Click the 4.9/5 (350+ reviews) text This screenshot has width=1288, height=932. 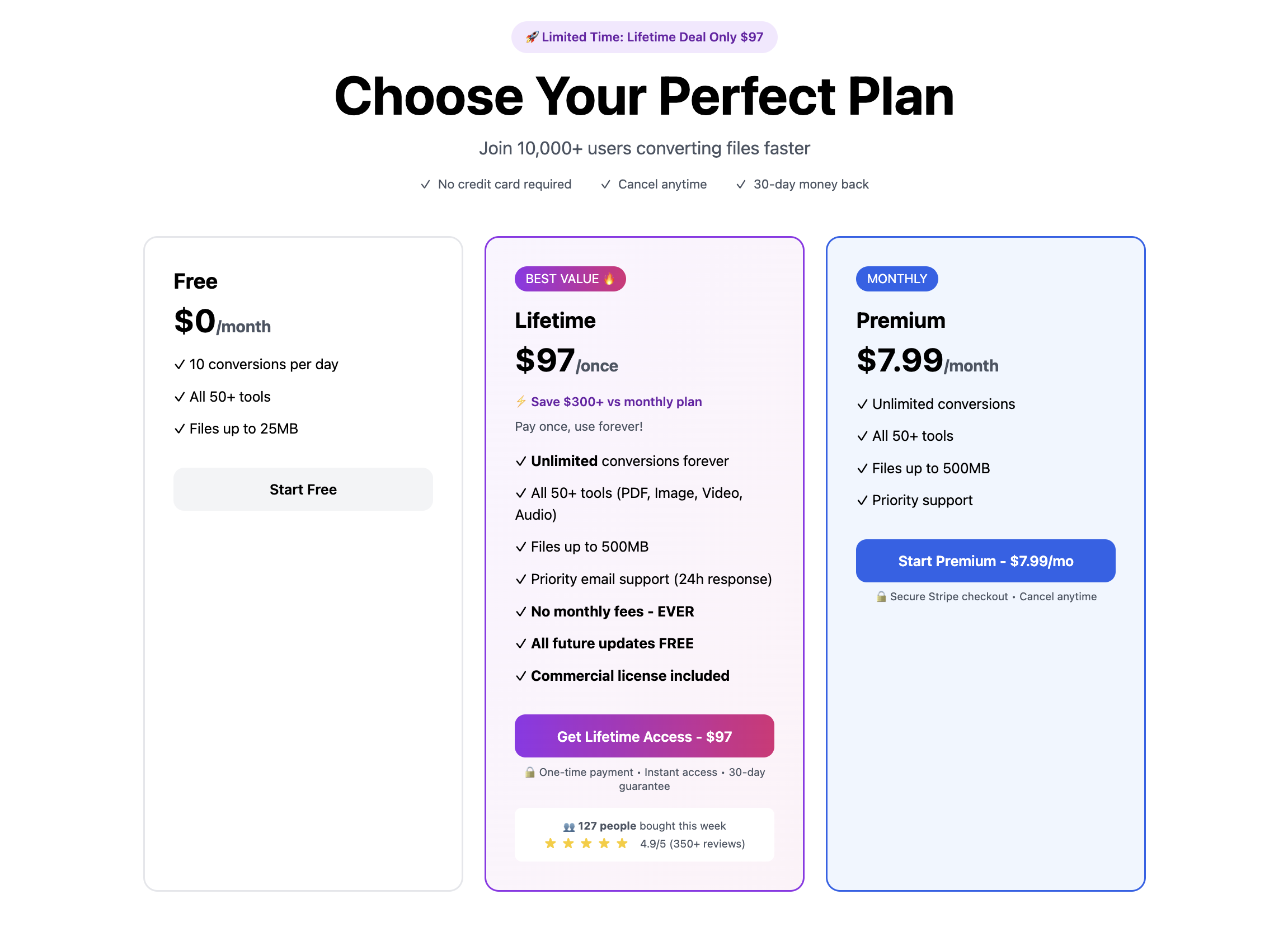pos(692,844)
